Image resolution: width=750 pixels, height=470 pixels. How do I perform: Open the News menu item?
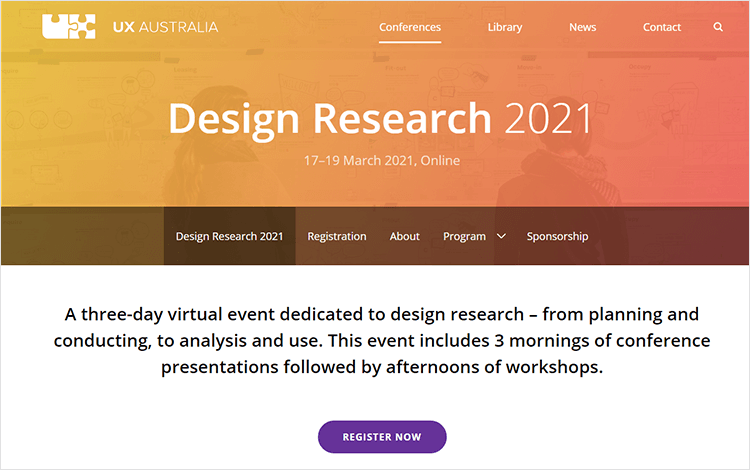(x=582, y=27)
